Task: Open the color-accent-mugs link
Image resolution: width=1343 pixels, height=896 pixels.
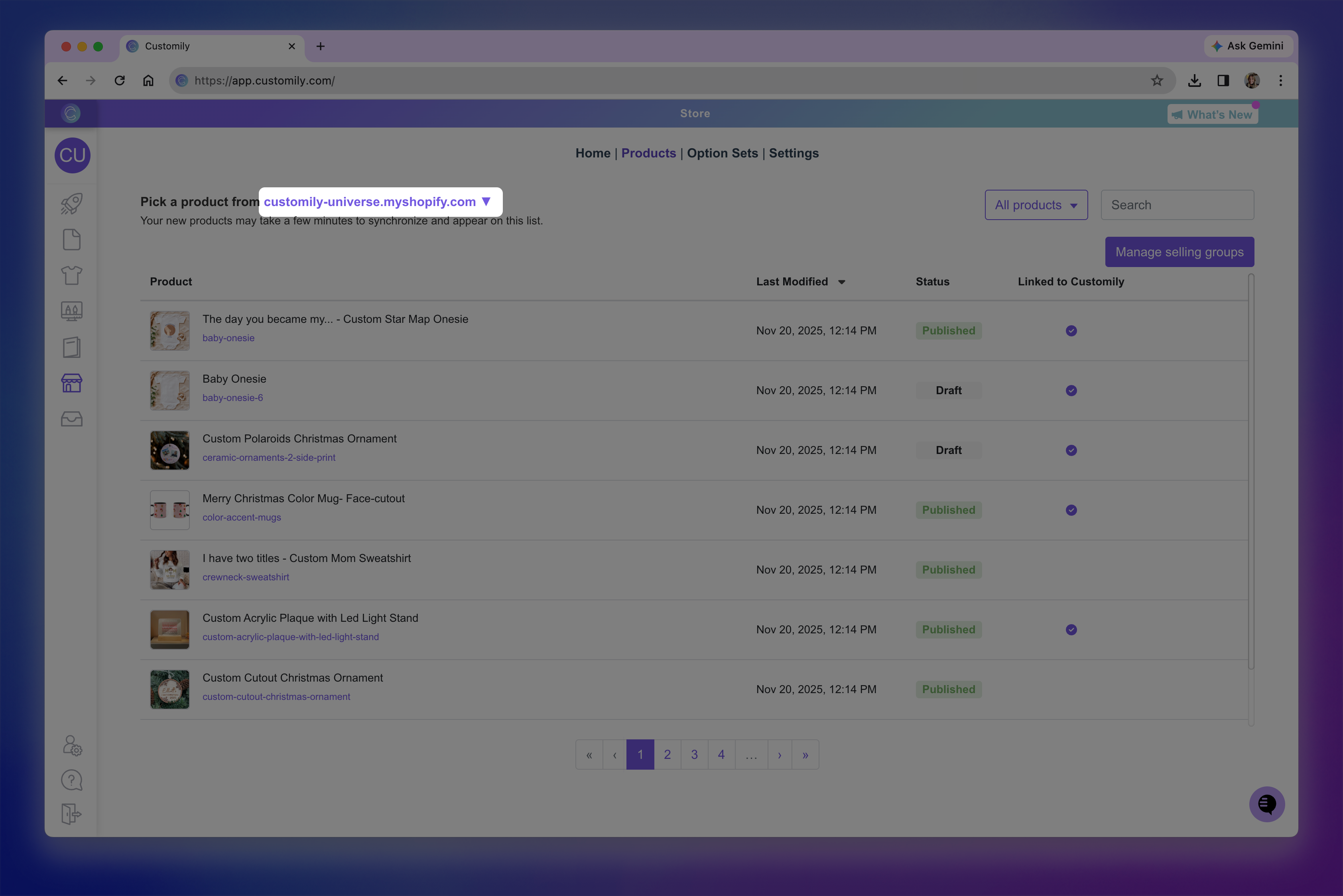Action: (x=242, y=517)
